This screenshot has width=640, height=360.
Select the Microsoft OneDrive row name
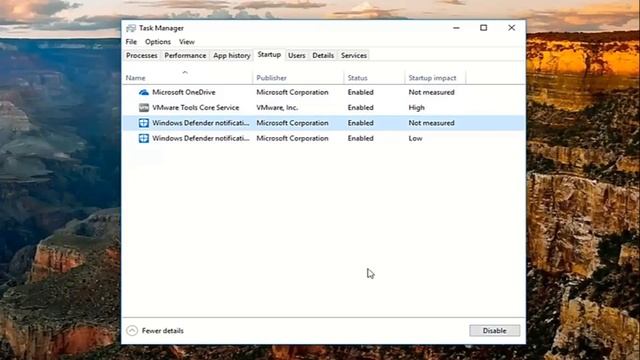click(x=184, y=92)
